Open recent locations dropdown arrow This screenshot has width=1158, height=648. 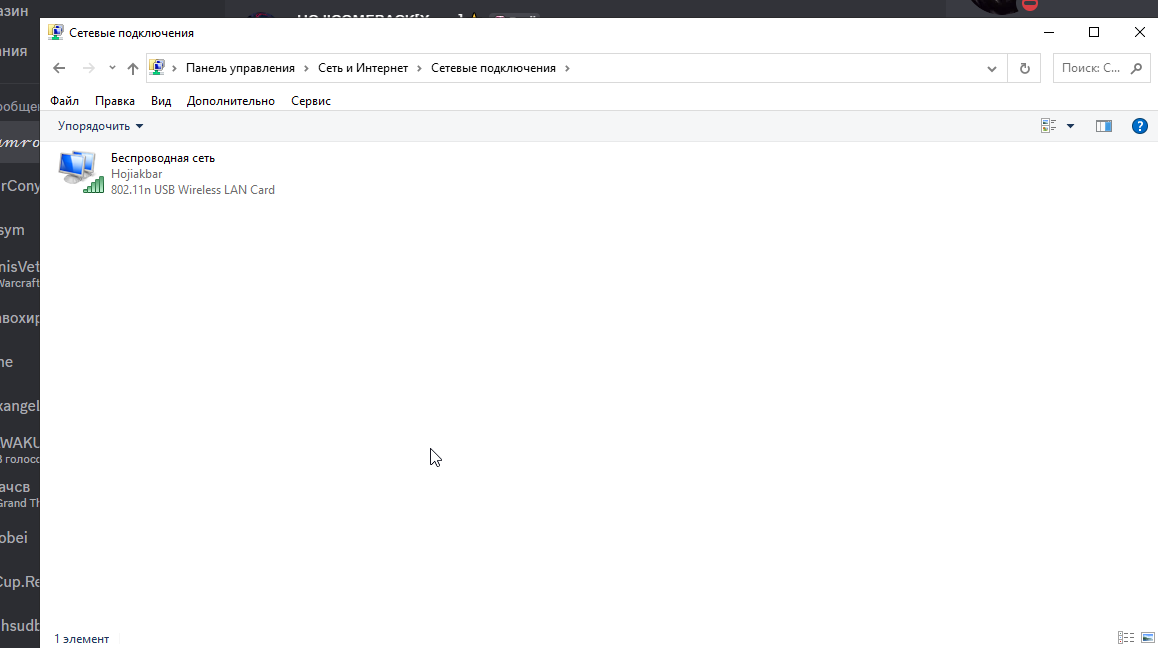[112, 68]
